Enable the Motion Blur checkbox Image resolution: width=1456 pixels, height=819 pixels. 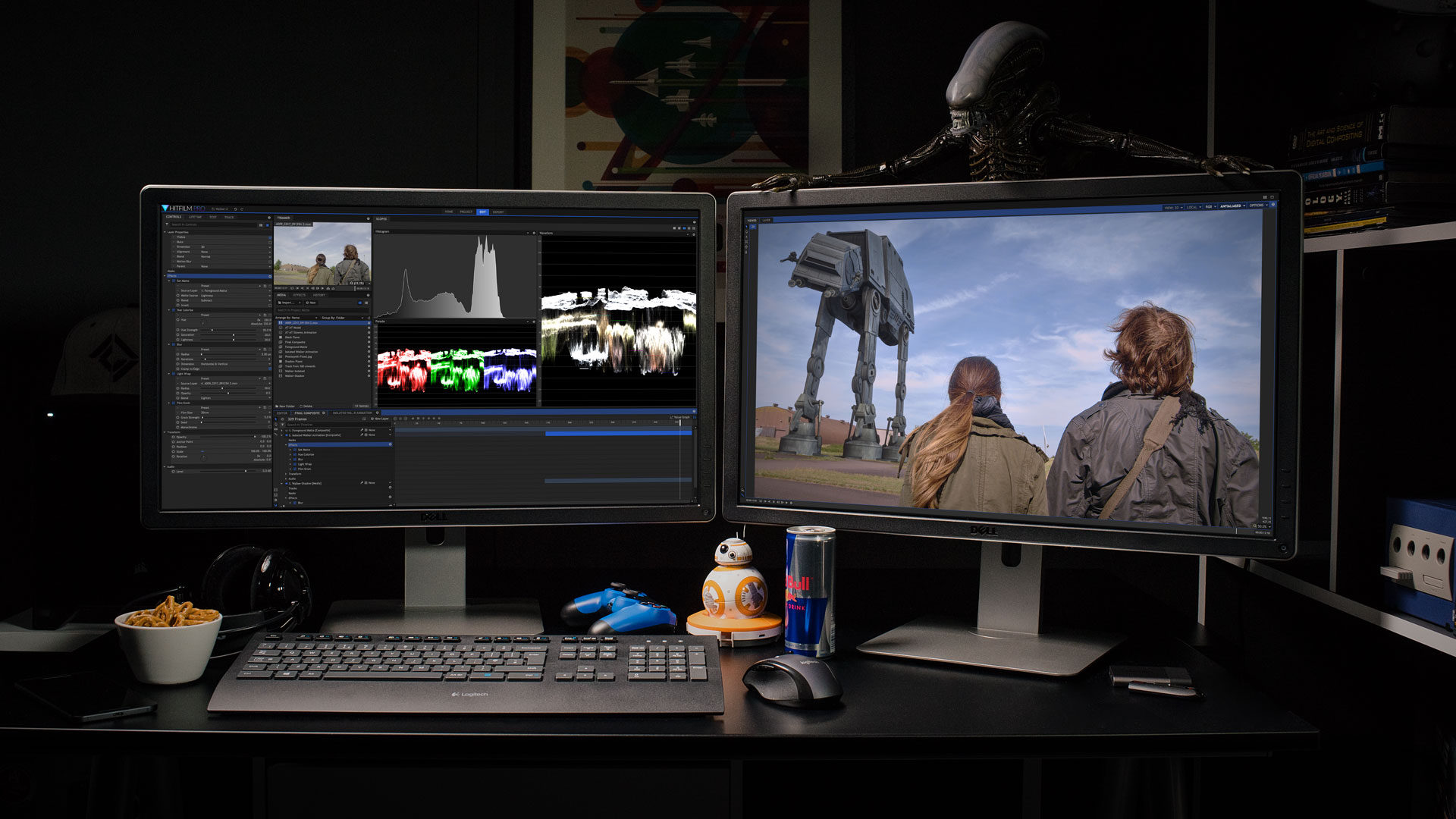[x=270, y=262]
